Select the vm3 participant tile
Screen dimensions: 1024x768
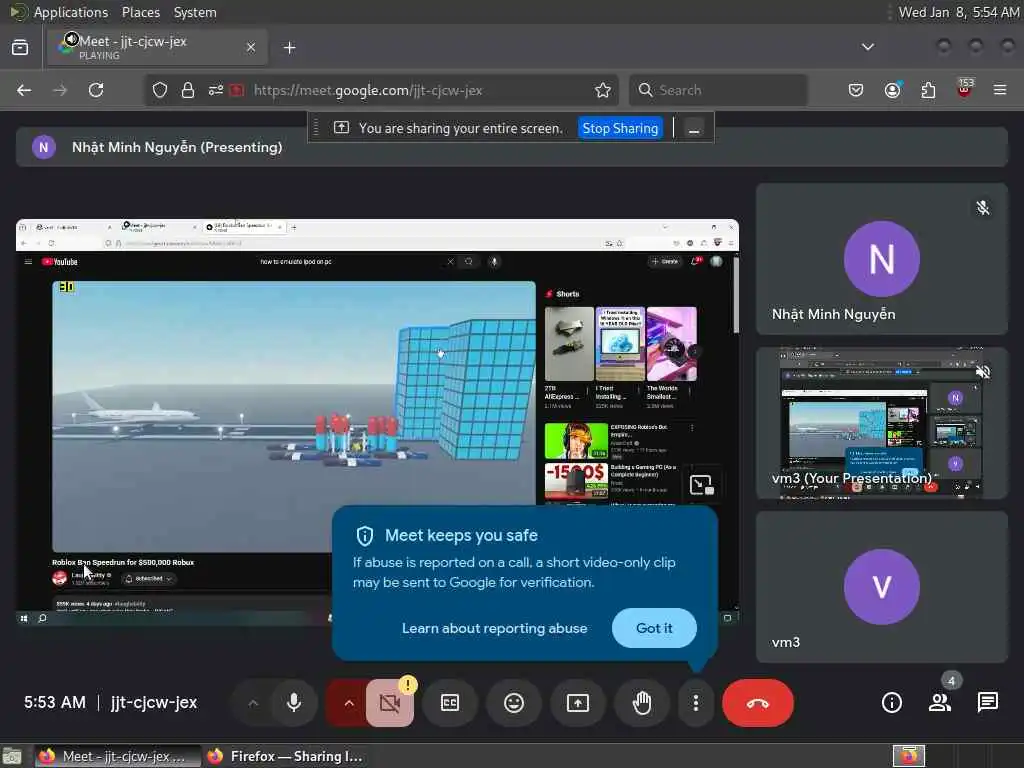click(882, 587)
